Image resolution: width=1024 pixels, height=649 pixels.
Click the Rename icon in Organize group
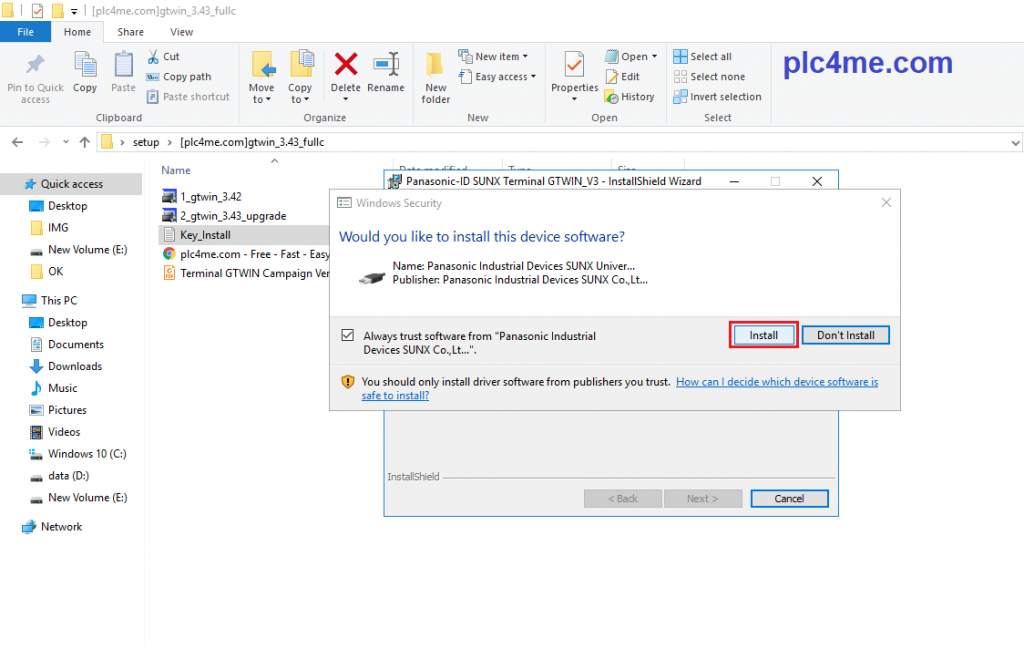[x=386, y=65]
